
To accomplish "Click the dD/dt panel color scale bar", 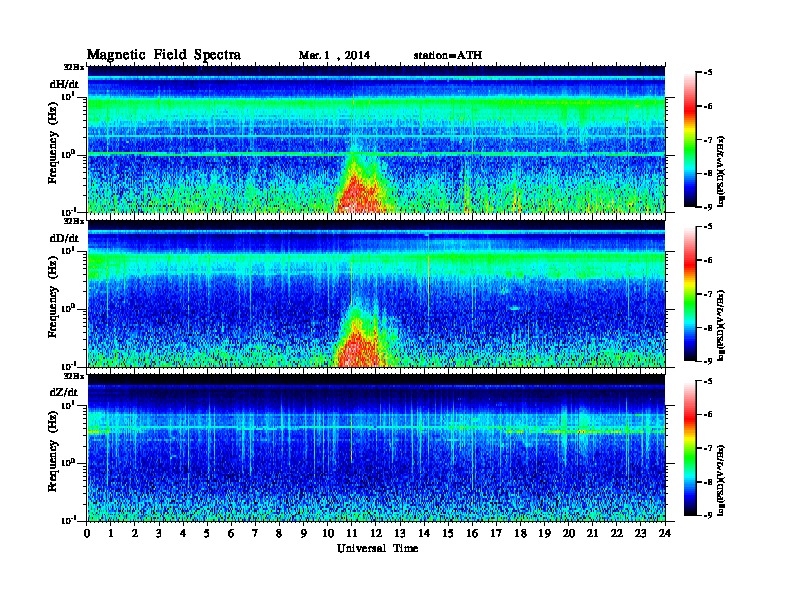I will click(689, 294).
